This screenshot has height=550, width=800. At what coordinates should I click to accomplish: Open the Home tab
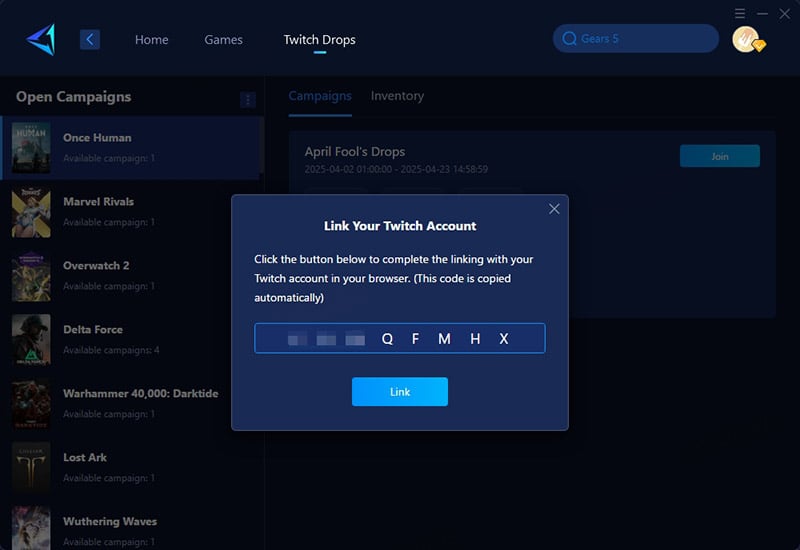152,39
